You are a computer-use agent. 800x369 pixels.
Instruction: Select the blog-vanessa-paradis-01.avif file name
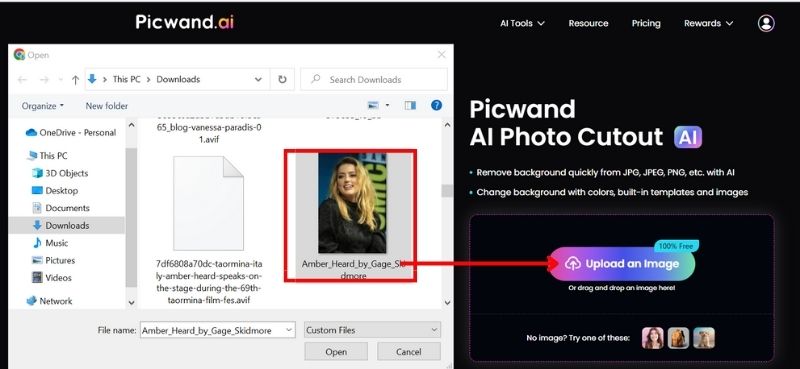[209, 133]
